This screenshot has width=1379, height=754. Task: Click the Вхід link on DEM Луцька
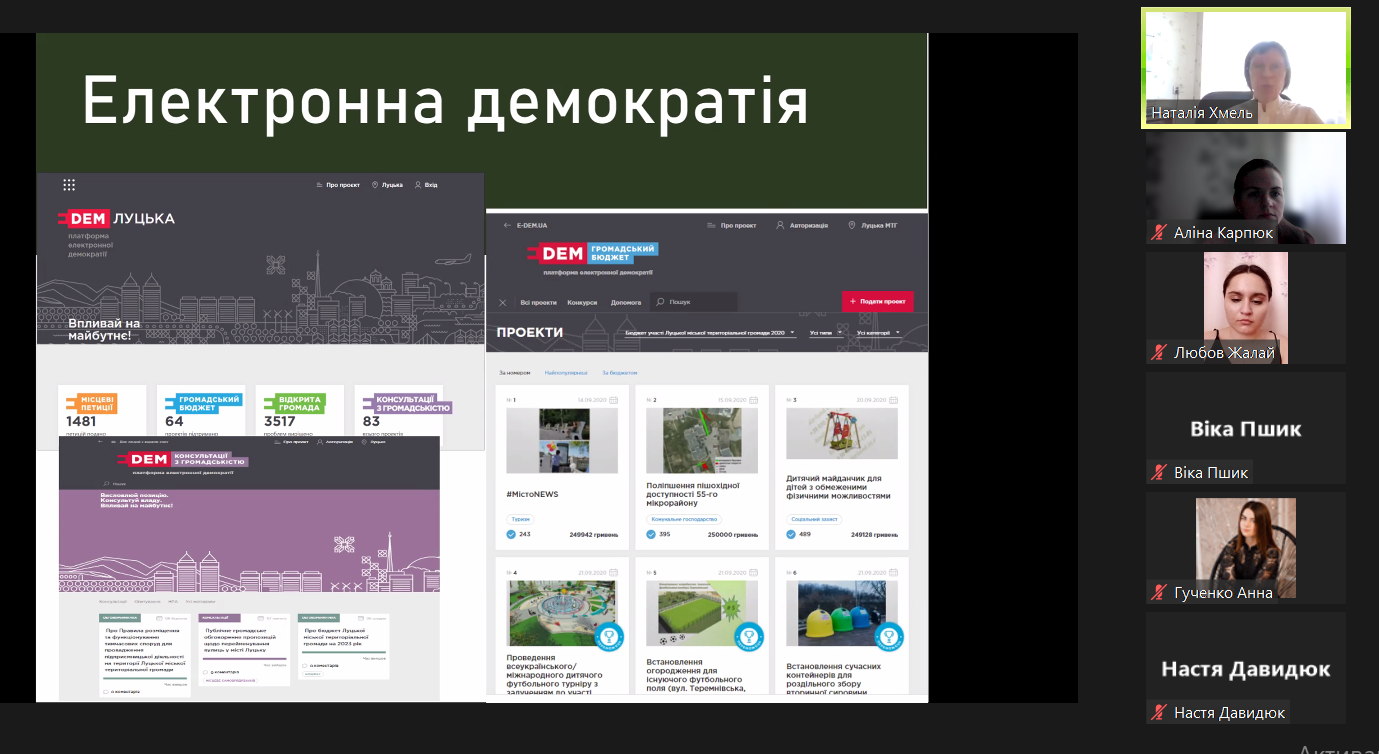431,185
